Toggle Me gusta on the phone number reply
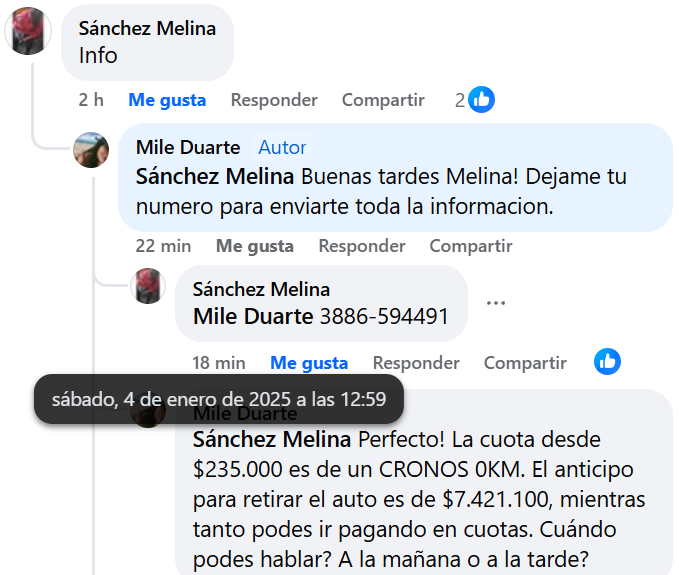The width and height of the screenshot is (679, 575). 309,363
